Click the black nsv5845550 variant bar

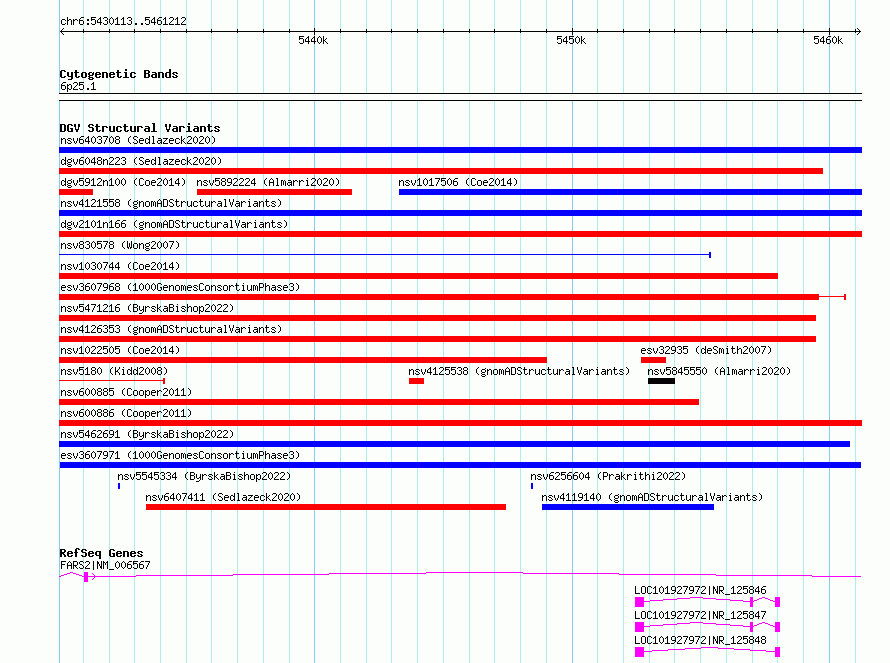coord(661,381)
